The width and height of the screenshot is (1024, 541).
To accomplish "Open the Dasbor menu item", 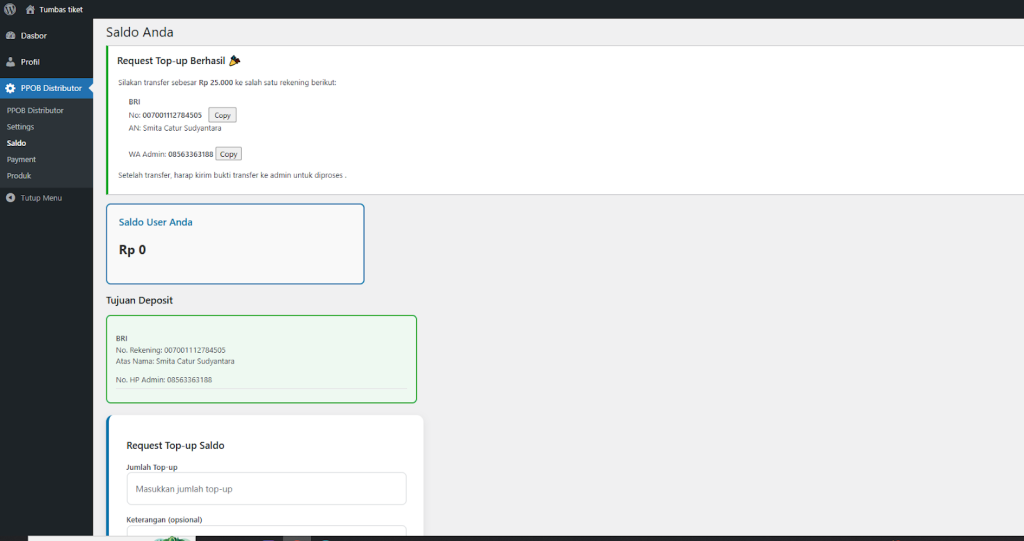I will click(x=34, y=36).
